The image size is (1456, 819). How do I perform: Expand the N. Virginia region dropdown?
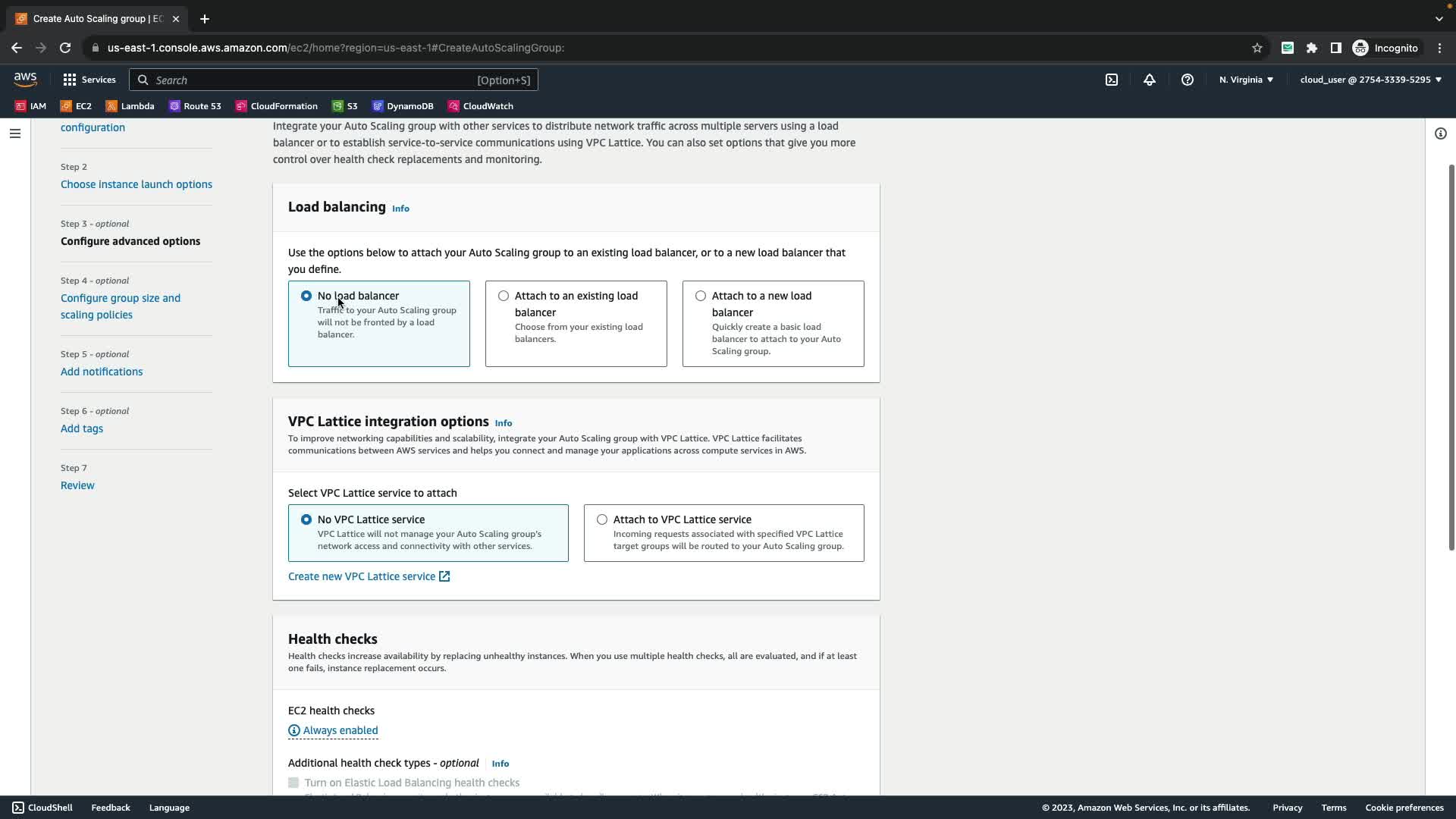tap(1246, 80)
